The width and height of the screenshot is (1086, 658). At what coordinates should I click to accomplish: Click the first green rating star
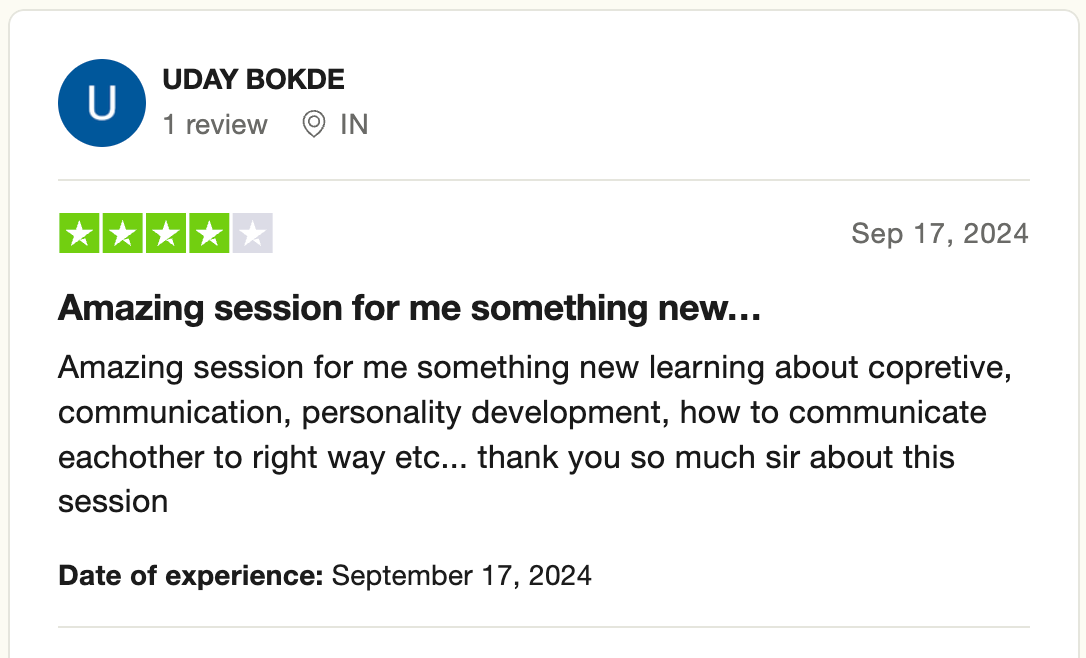click(x=79, y=233)
